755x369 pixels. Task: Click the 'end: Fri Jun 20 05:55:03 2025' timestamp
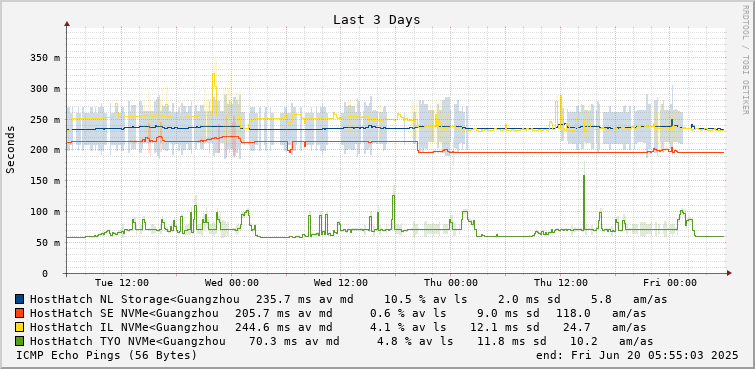click(637, 355)
